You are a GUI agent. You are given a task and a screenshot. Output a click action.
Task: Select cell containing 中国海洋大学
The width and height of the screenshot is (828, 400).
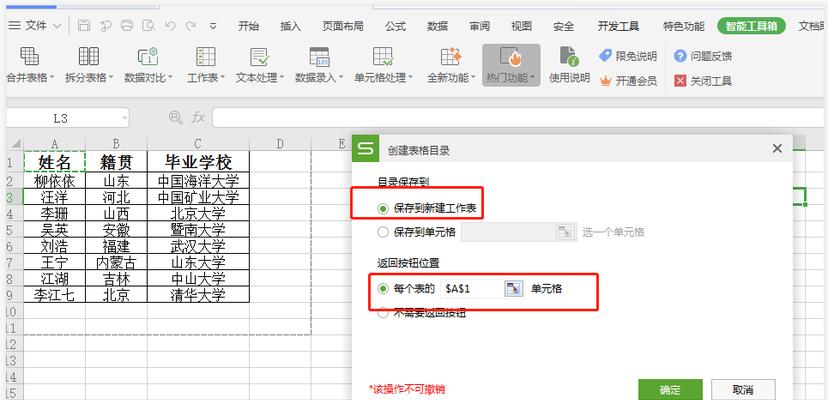tap(198, 181)
